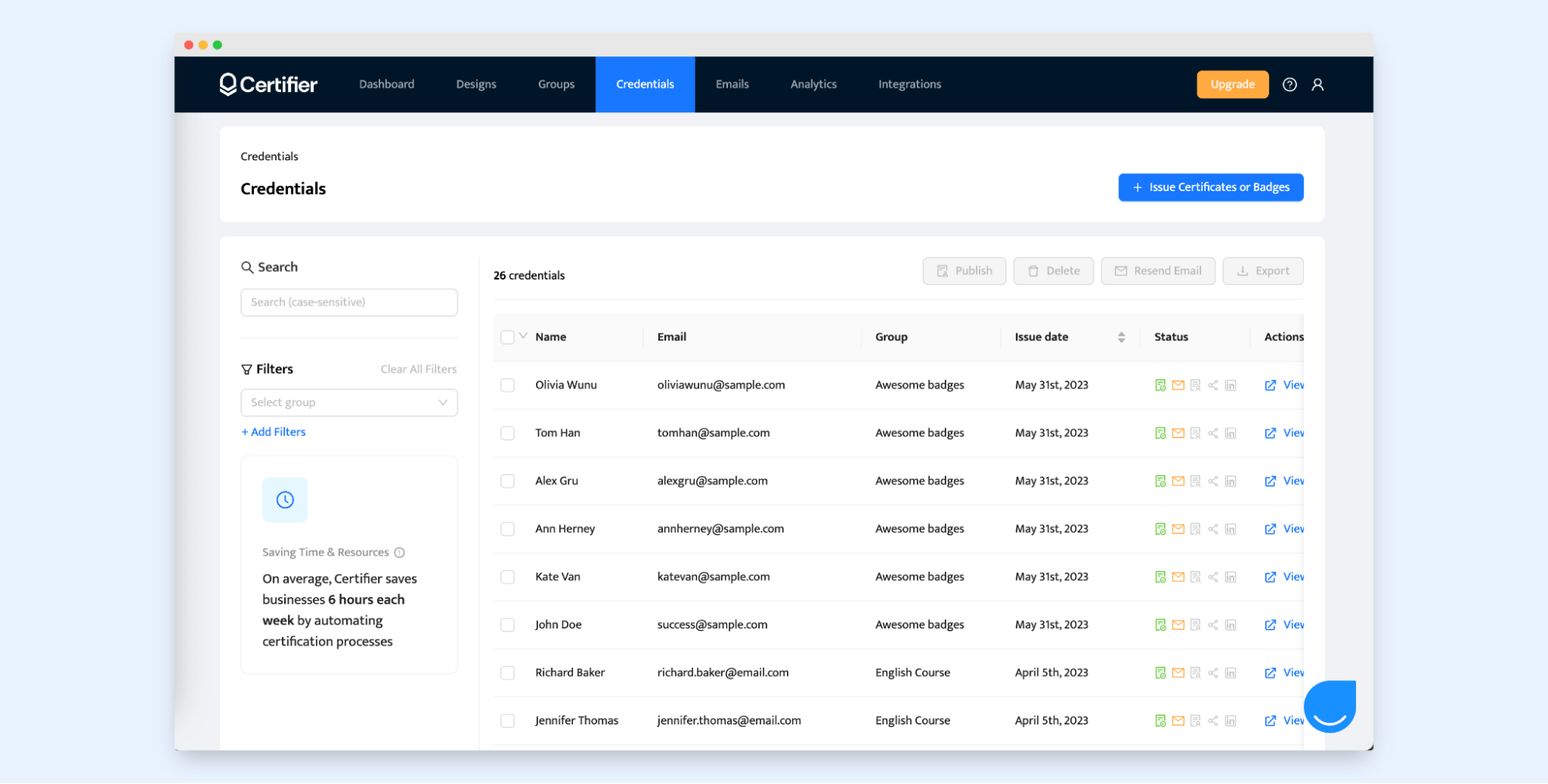Click the Name column header

point(551,337)
